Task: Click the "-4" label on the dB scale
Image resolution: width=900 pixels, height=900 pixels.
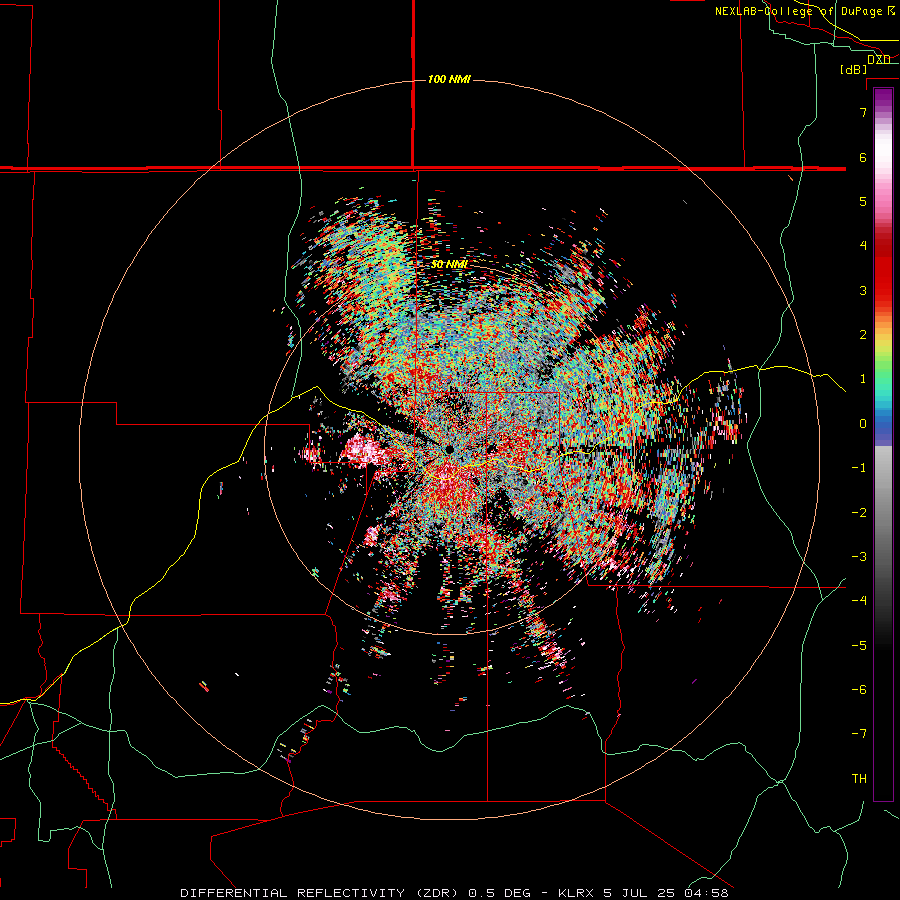Action: point(859,601)
